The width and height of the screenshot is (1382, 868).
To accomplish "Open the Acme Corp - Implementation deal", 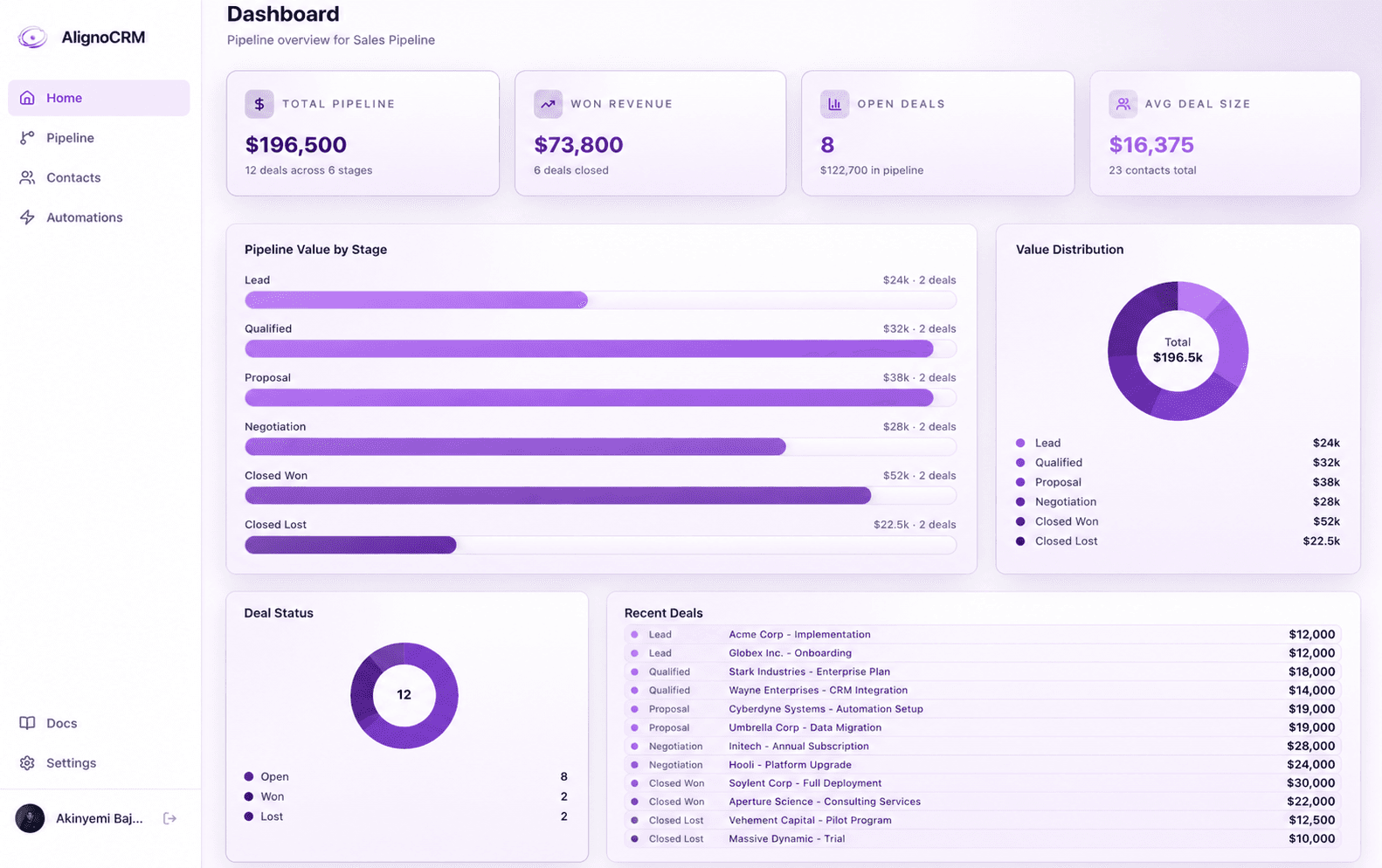I will click(983, 635).
